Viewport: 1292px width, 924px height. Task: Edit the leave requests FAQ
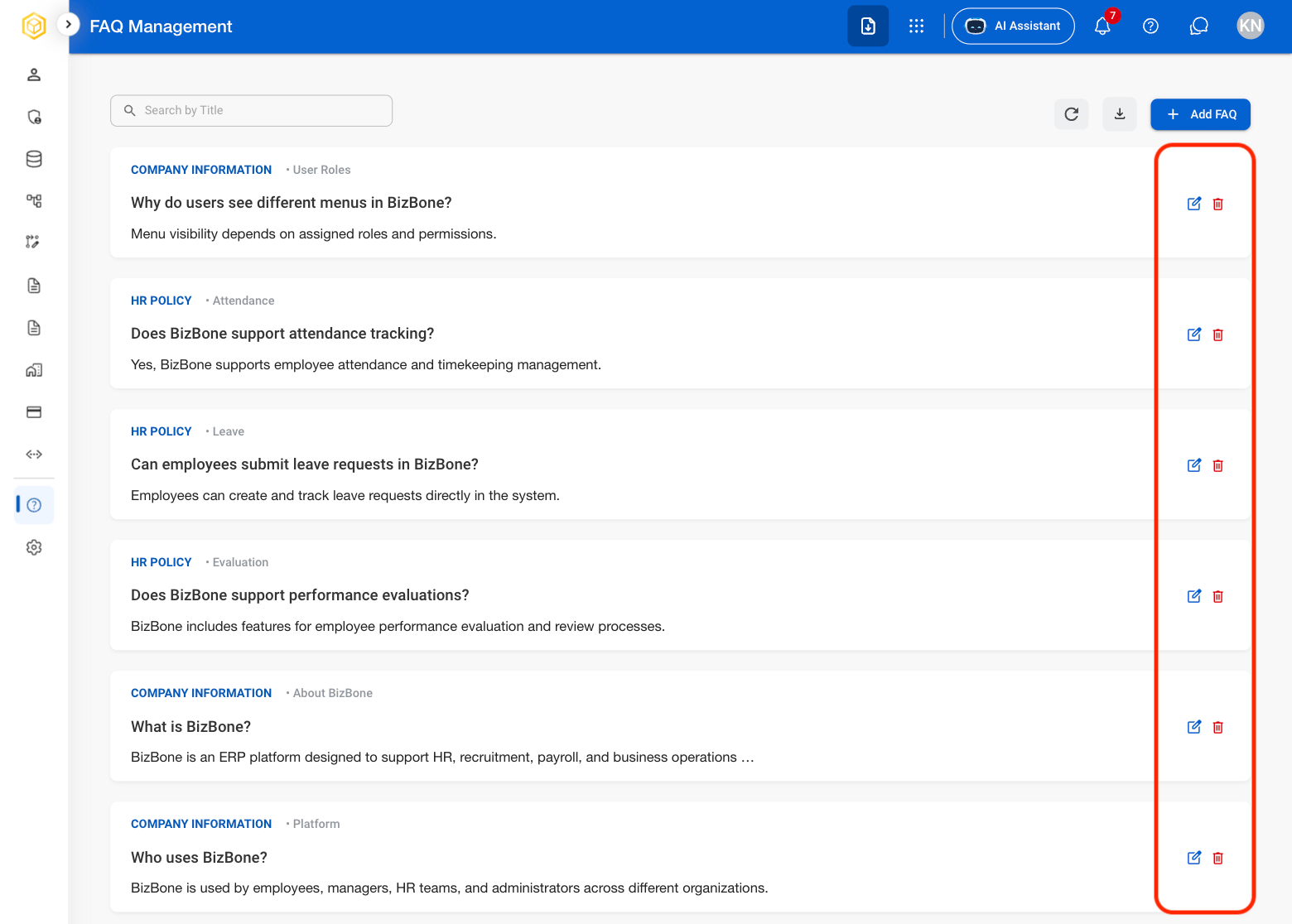pyautogui.click(x=1194, y=465)
